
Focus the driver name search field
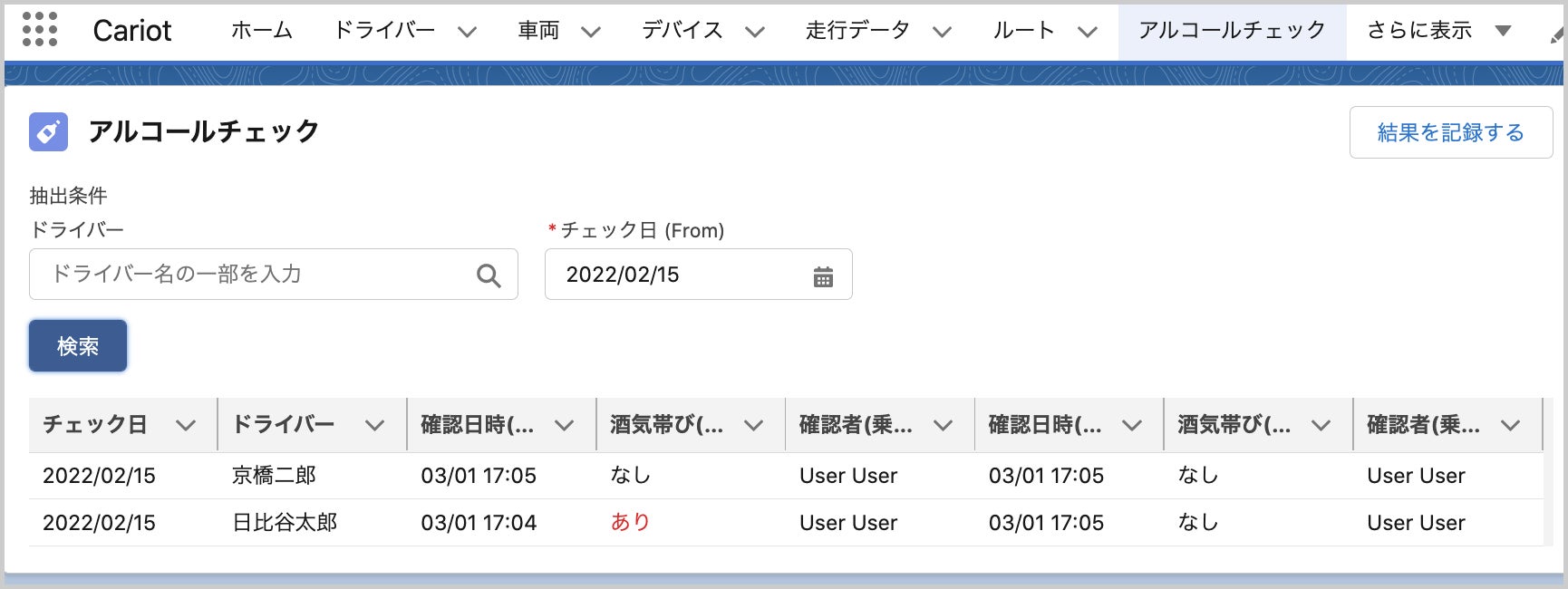point(254,275)
